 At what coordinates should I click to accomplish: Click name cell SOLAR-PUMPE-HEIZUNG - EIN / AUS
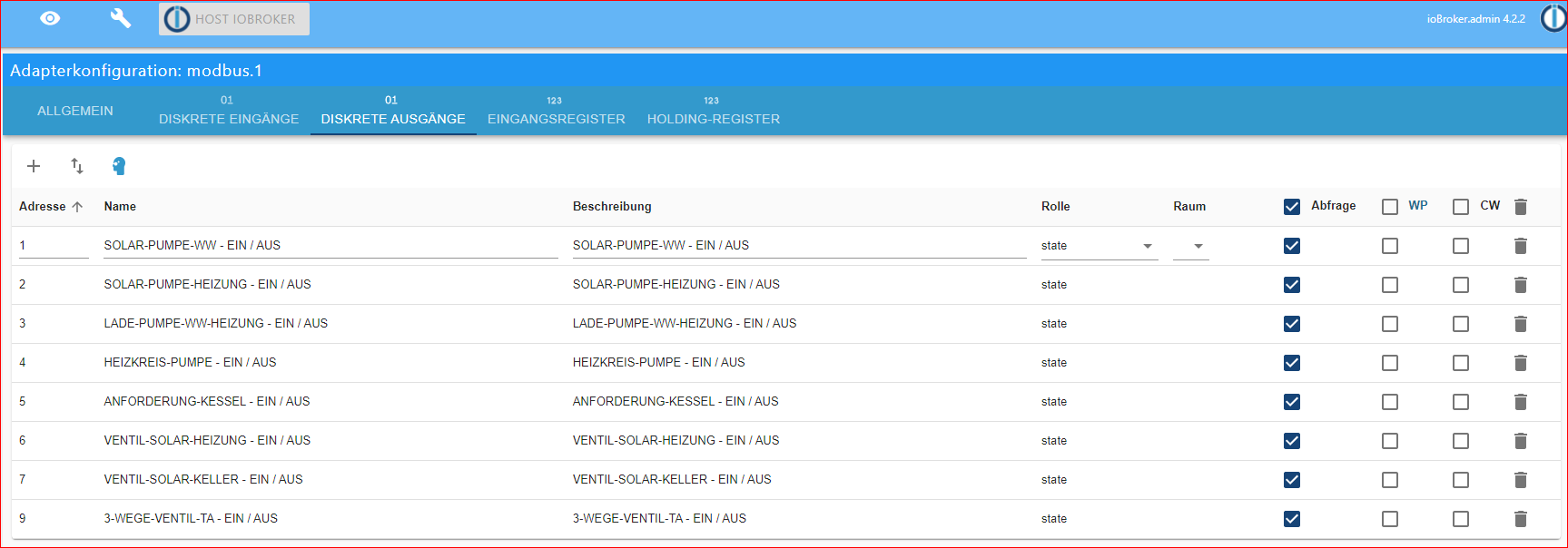(207, 285)
